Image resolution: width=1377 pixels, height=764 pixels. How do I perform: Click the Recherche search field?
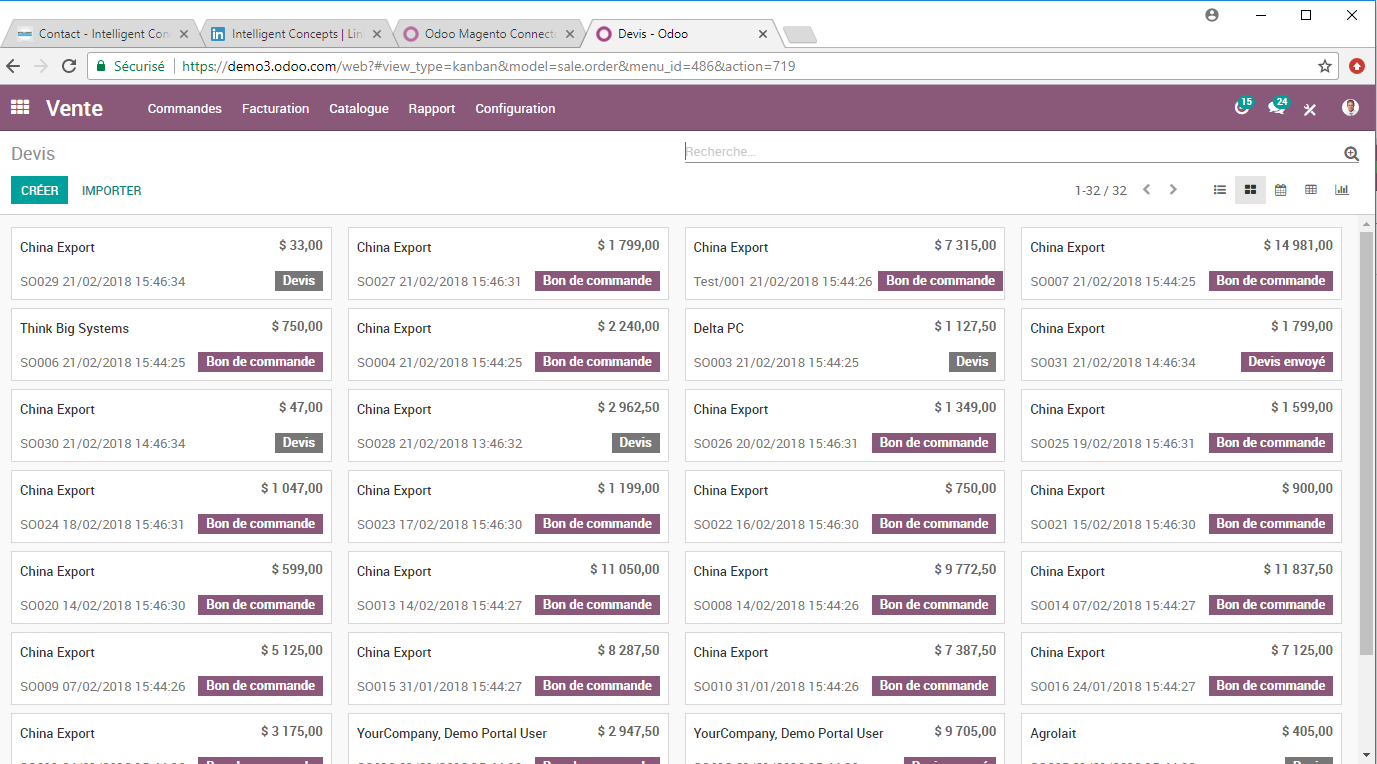[1010, 152]
